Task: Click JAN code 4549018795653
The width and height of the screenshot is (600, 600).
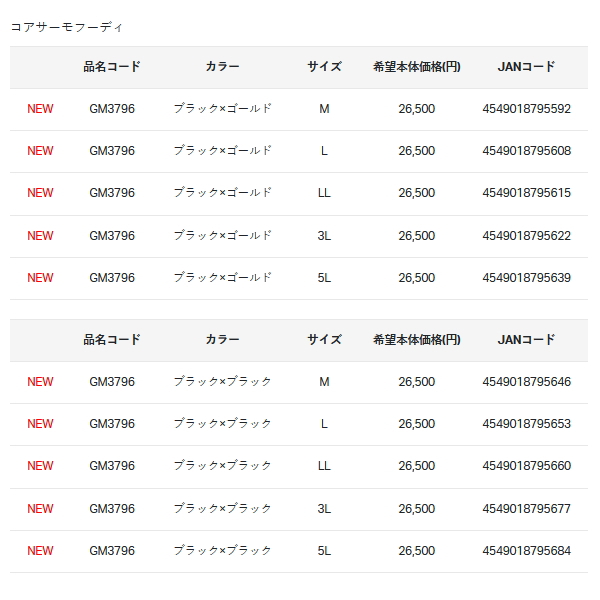Action: point(526,424)
